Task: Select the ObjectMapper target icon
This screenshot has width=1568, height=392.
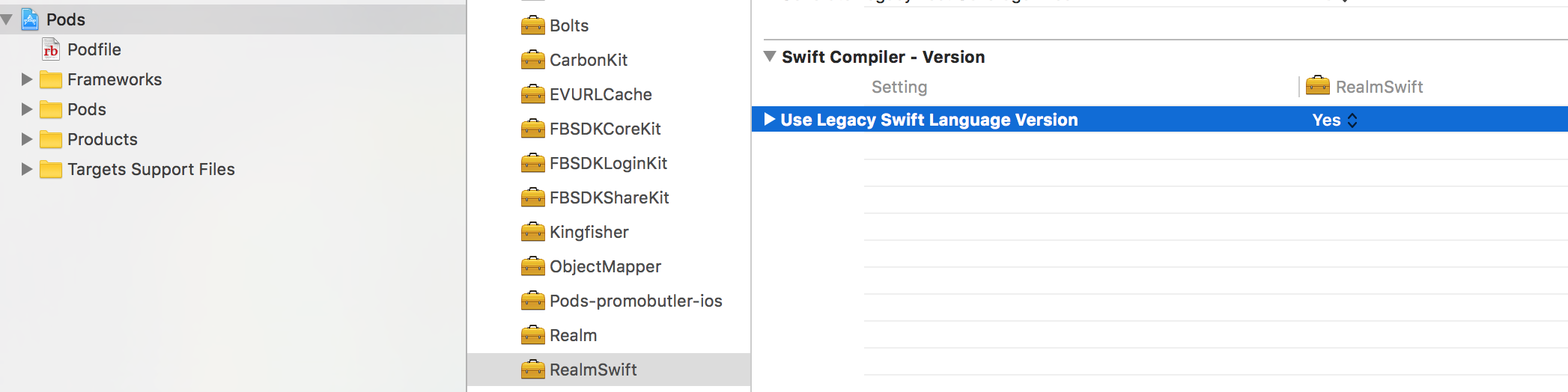Action: click(x=532, y=266)
